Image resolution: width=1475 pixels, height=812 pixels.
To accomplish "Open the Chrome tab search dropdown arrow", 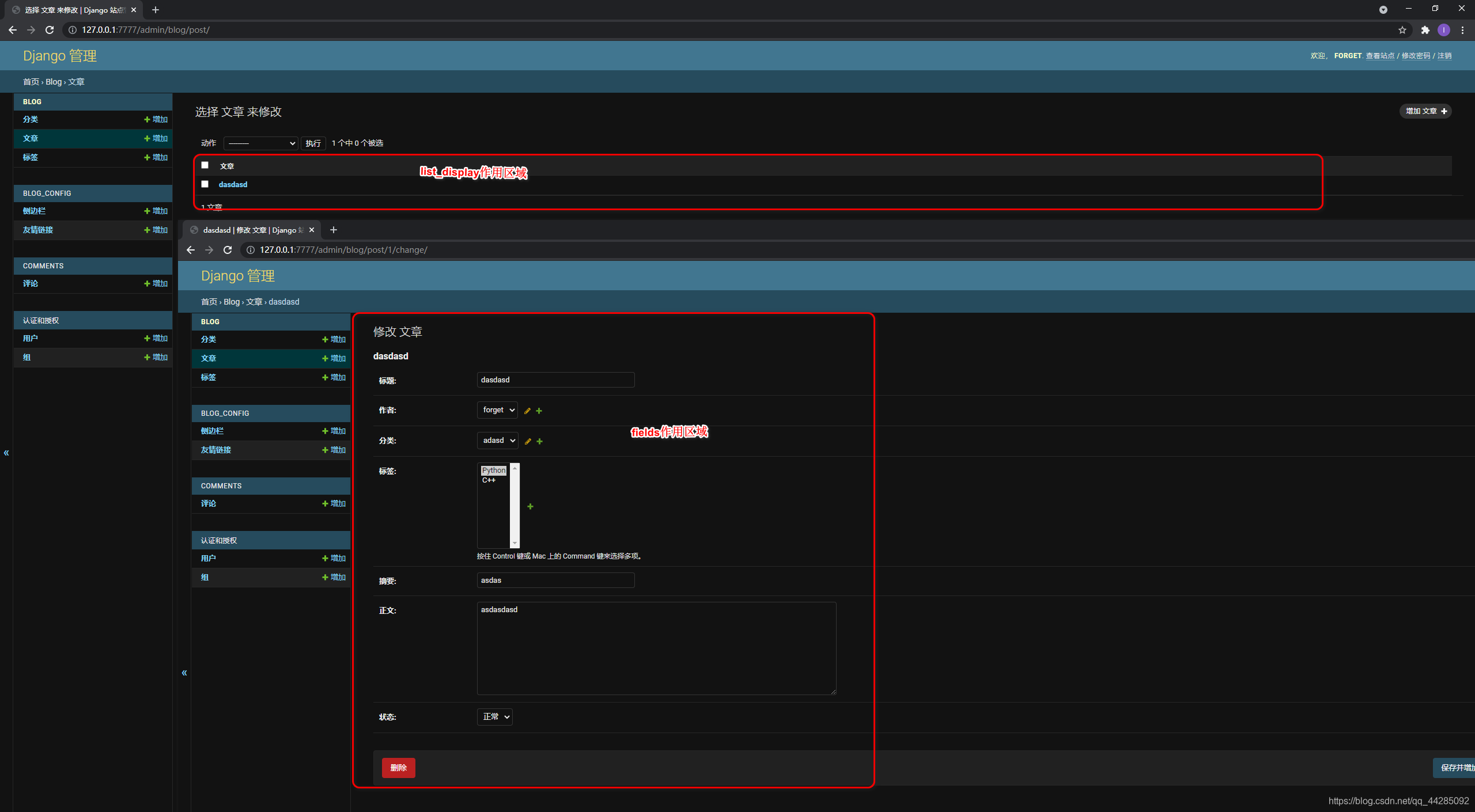I will click(x=1383, y=10).
